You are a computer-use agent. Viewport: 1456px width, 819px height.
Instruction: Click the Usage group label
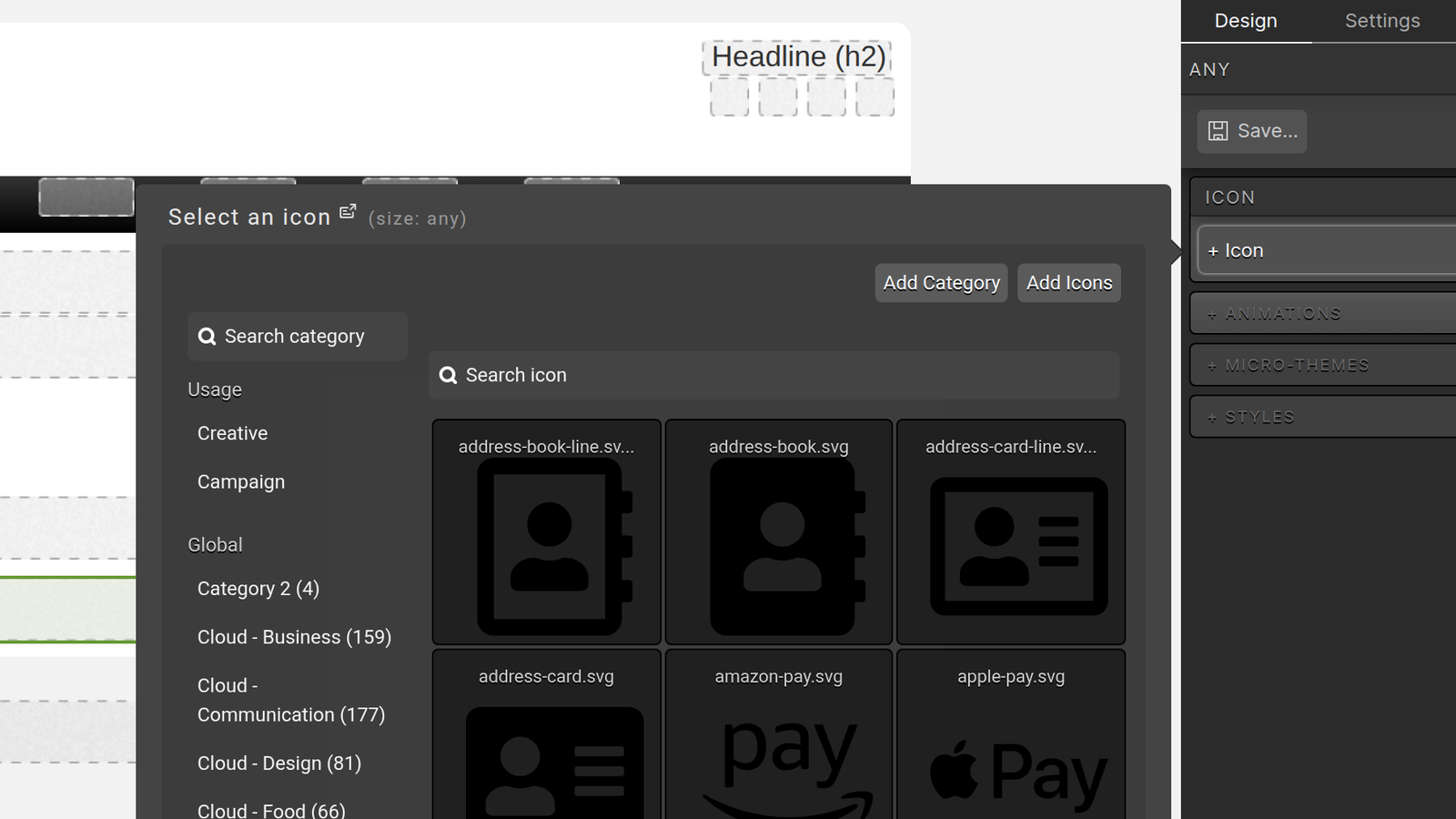215,389
